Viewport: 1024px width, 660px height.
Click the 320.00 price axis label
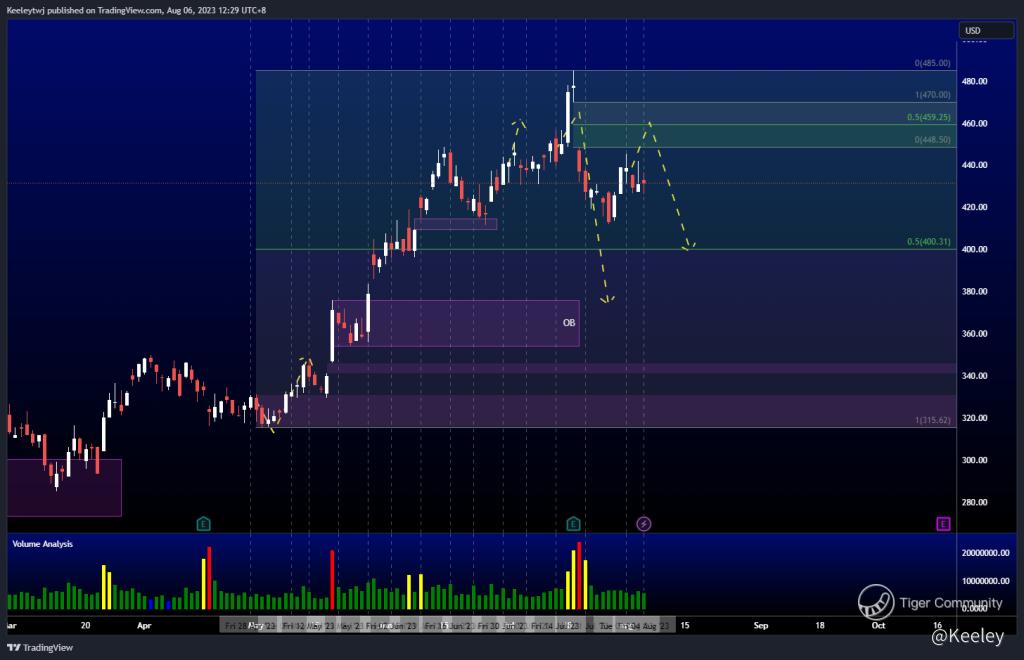974,418
